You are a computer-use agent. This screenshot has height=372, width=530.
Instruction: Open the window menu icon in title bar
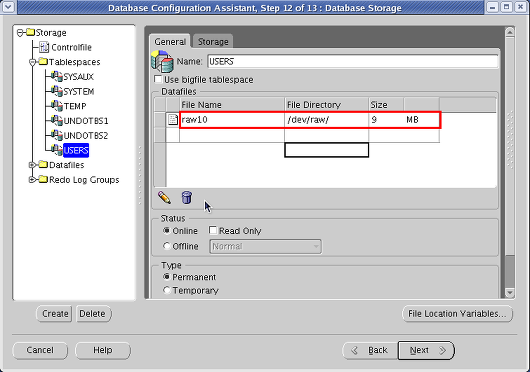tap(8, 7)
